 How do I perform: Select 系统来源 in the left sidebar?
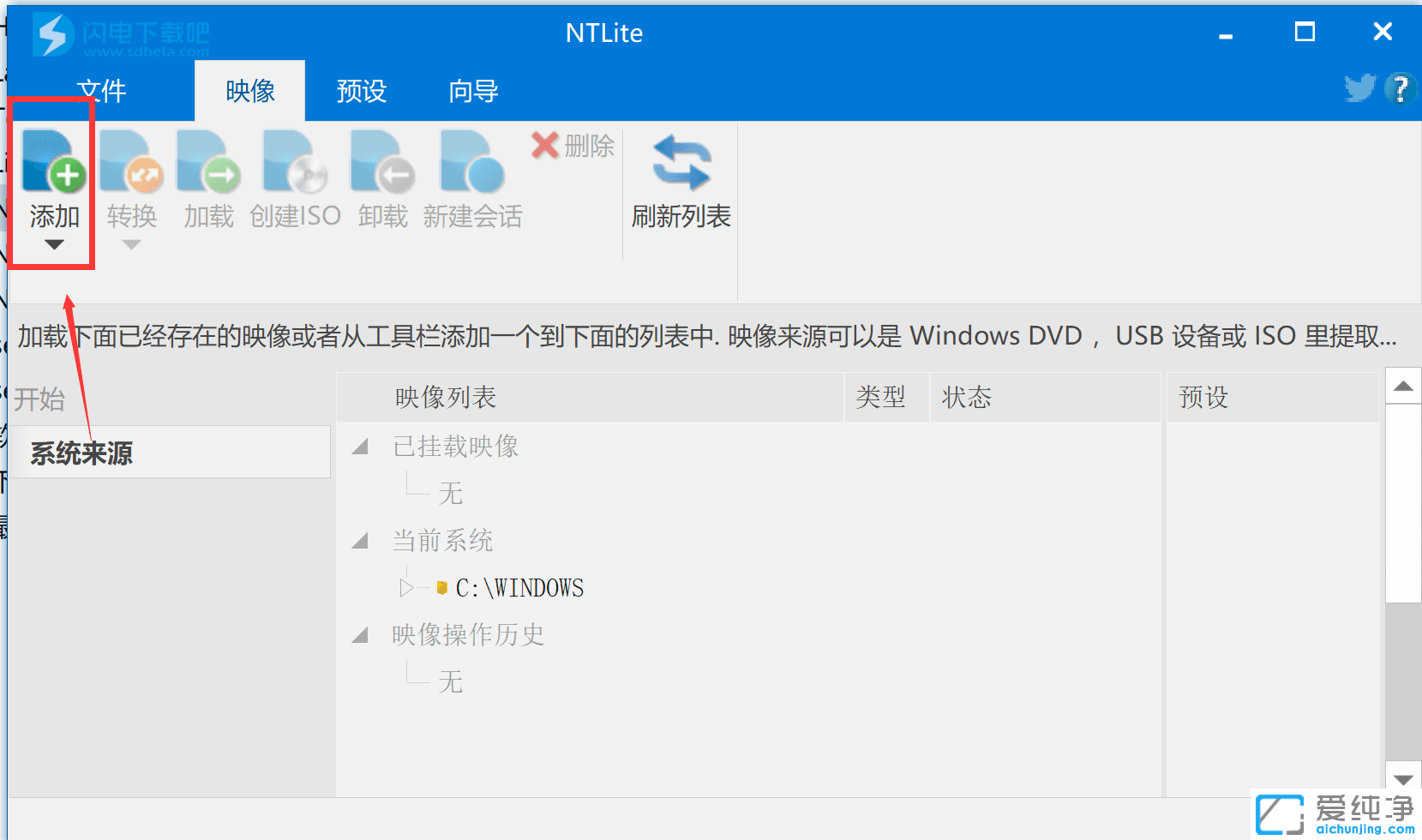(x=81, y=453)
